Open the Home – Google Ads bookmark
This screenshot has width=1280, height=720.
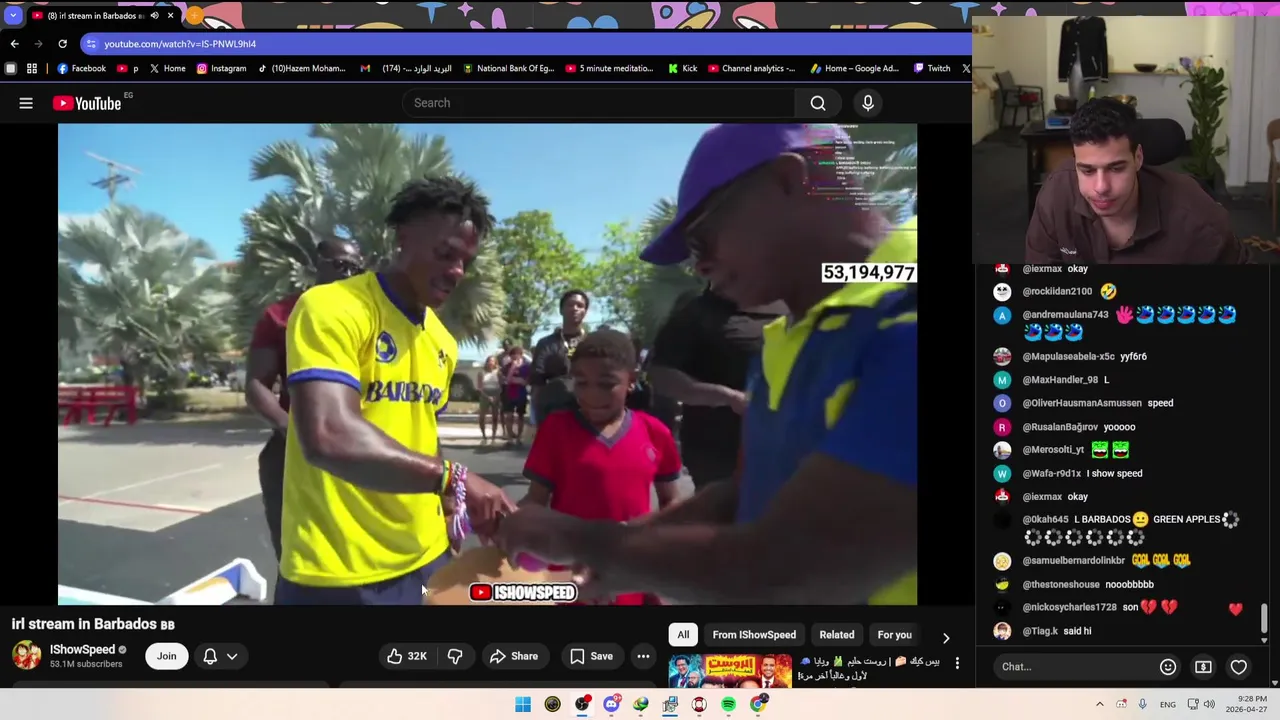click(854, 68)
